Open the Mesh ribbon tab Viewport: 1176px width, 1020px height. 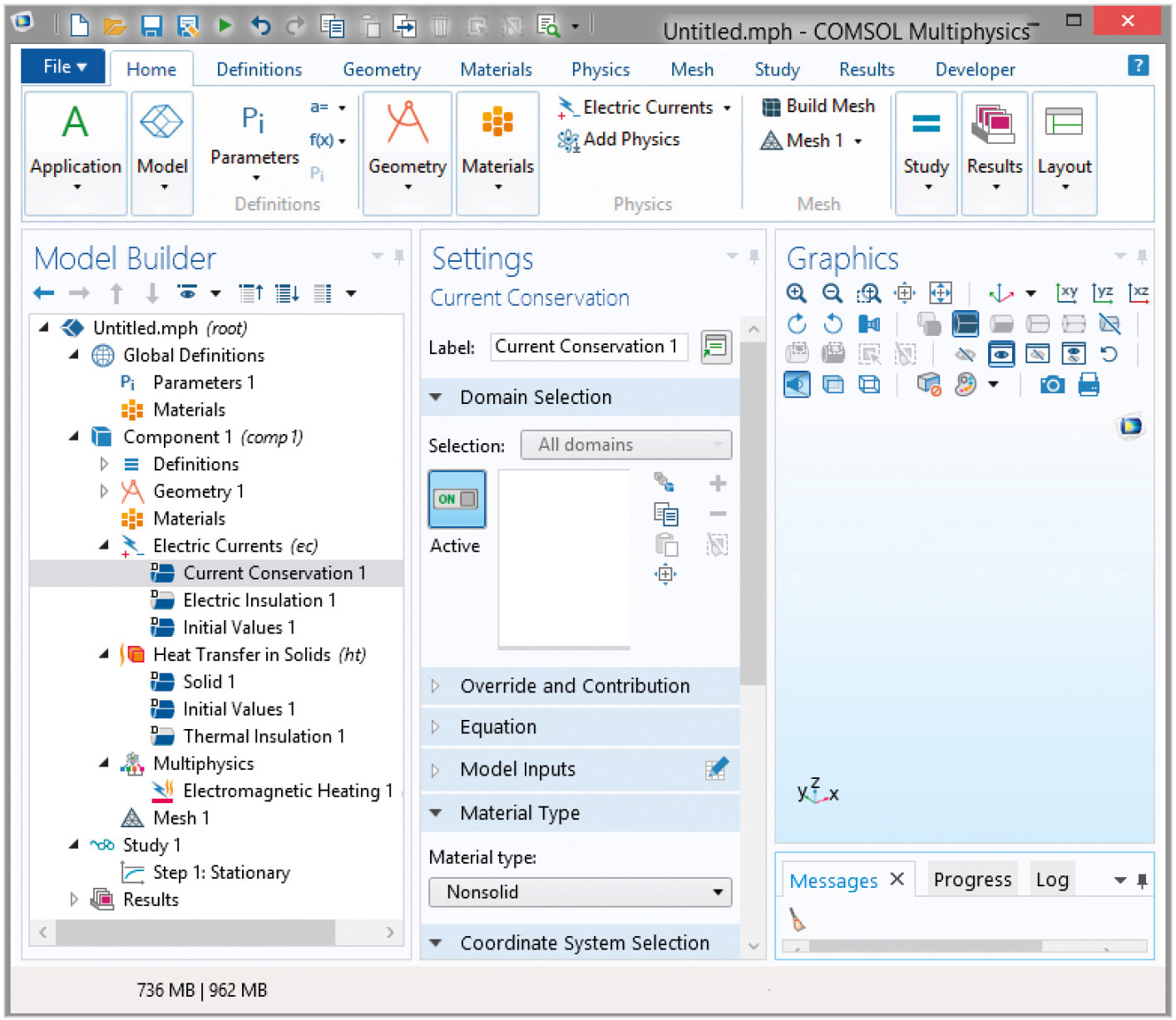tap(692, 69)
